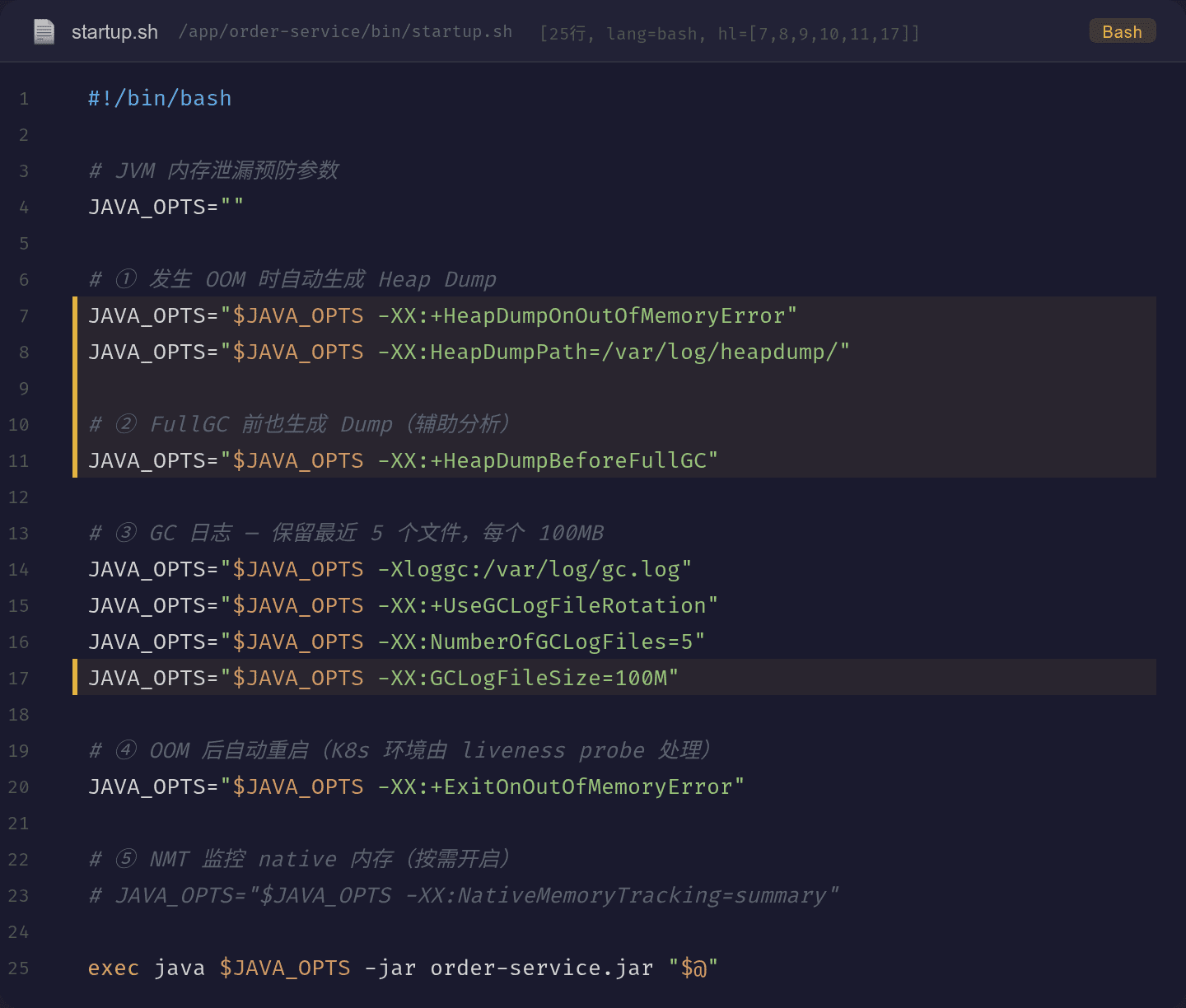
Task: Click the file document icon beside startup.sh
Action: click(x=44, y=32)
